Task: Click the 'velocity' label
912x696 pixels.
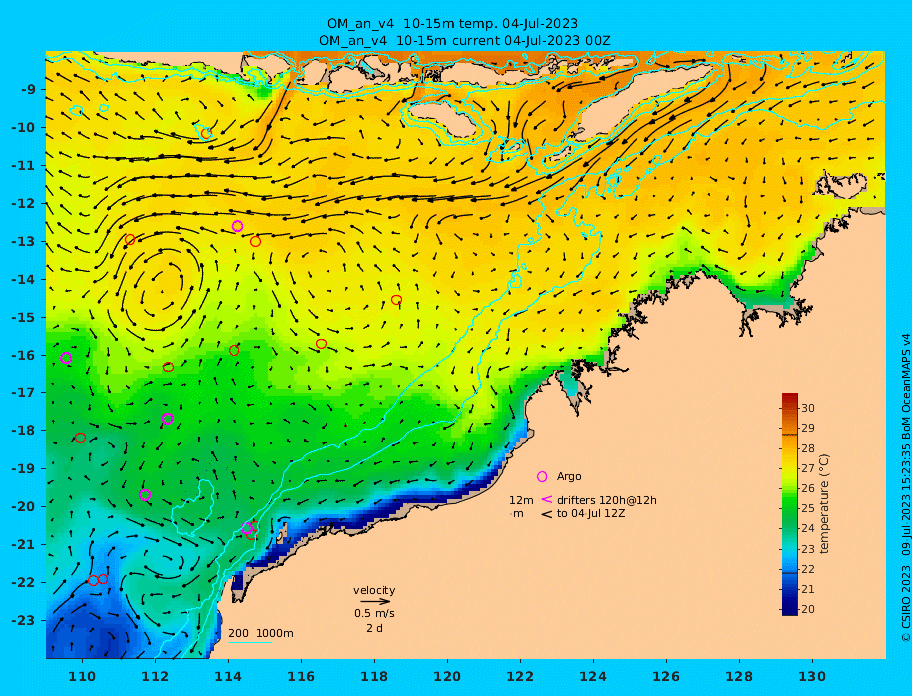Action: pos(374,590)
